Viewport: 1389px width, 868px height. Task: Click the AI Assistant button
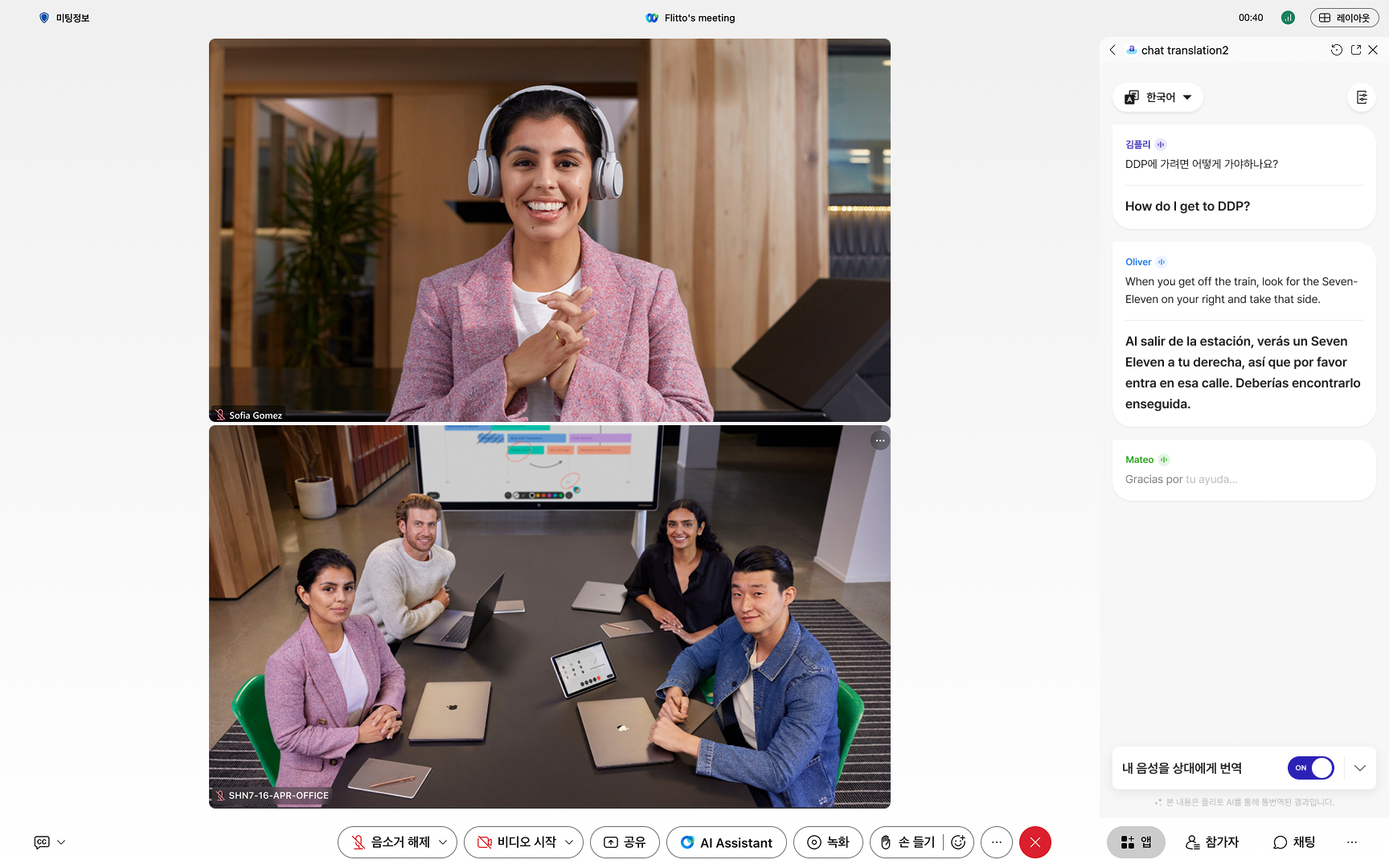[x=727, y=842]
